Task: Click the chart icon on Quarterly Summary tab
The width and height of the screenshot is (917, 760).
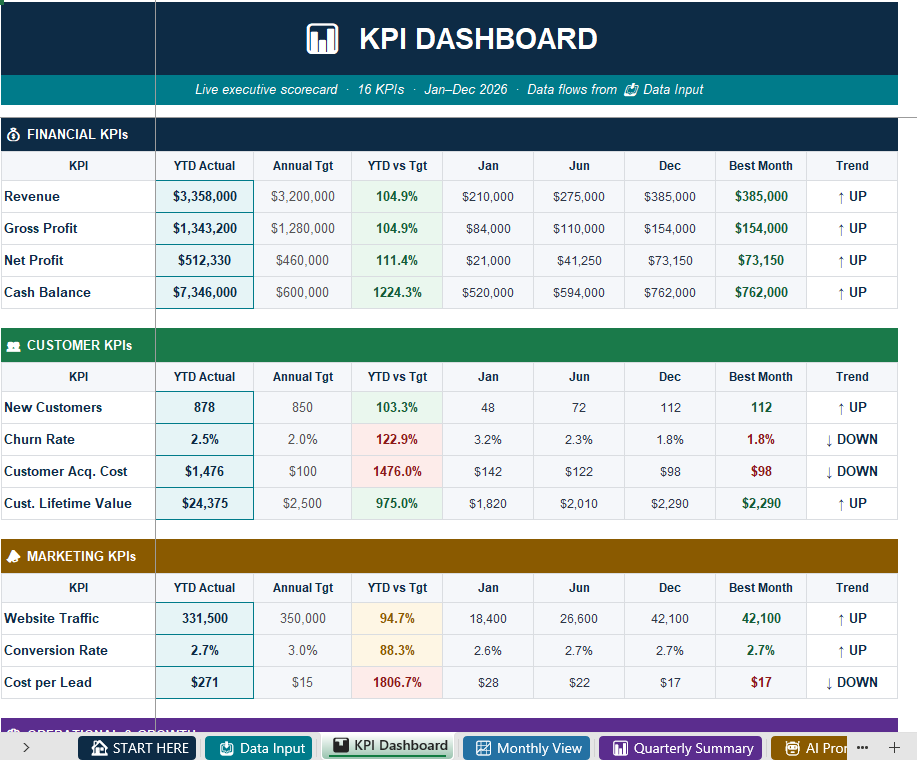Action: pyautogui.click(x=620, y=748)
